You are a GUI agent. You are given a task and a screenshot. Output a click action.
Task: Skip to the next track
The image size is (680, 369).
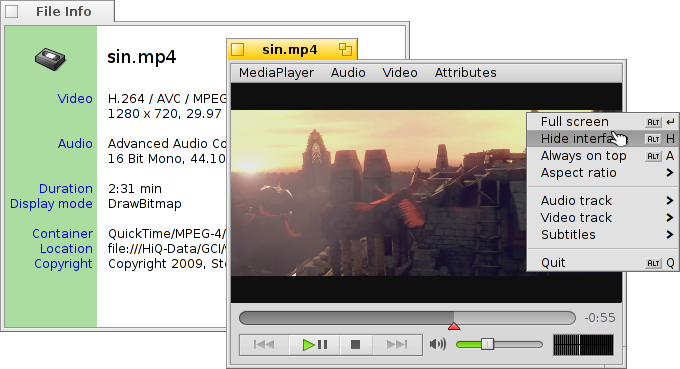[396, 345]
